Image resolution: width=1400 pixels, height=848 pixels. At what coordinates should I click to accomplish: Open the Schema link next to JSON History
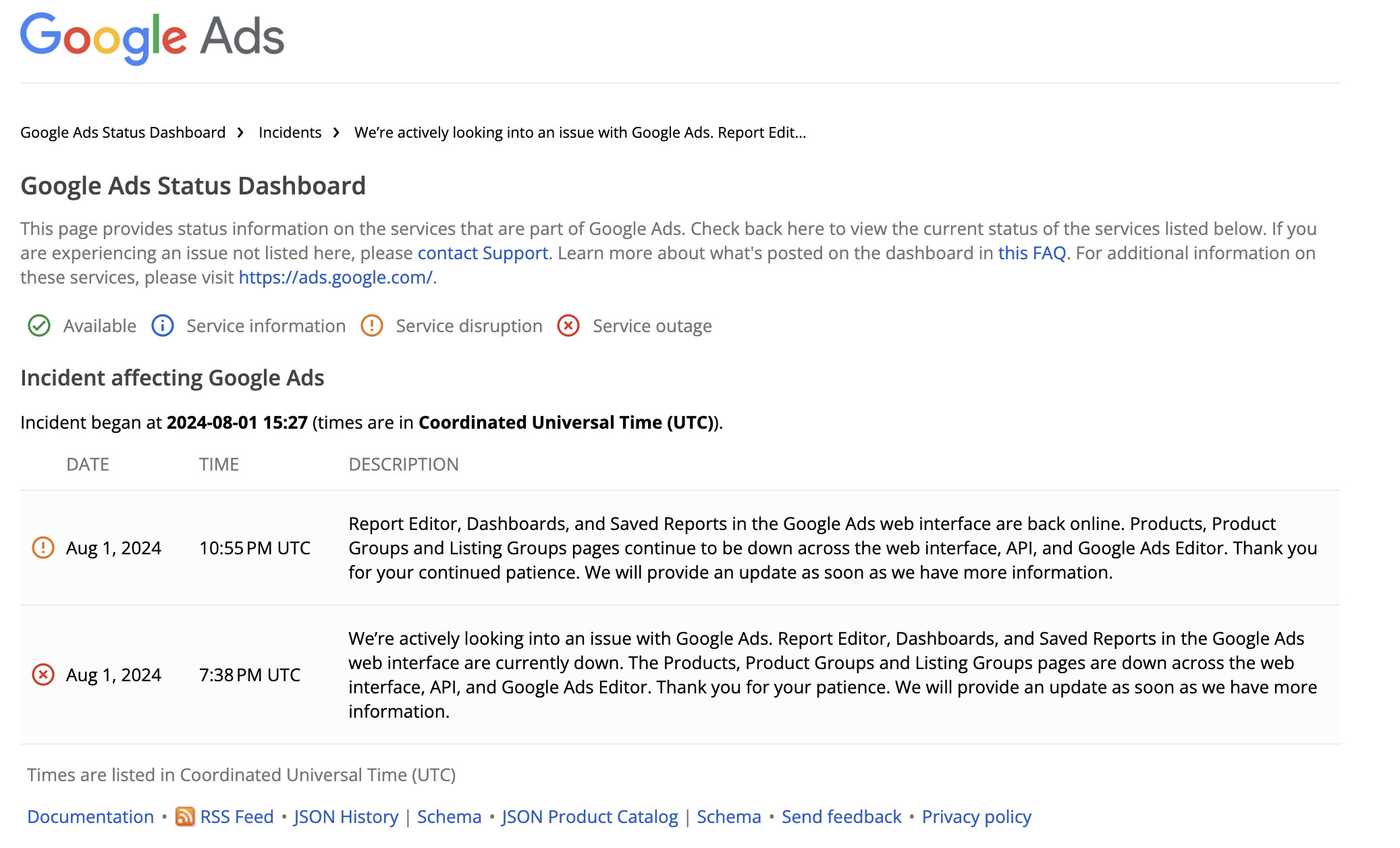[449, 816]
